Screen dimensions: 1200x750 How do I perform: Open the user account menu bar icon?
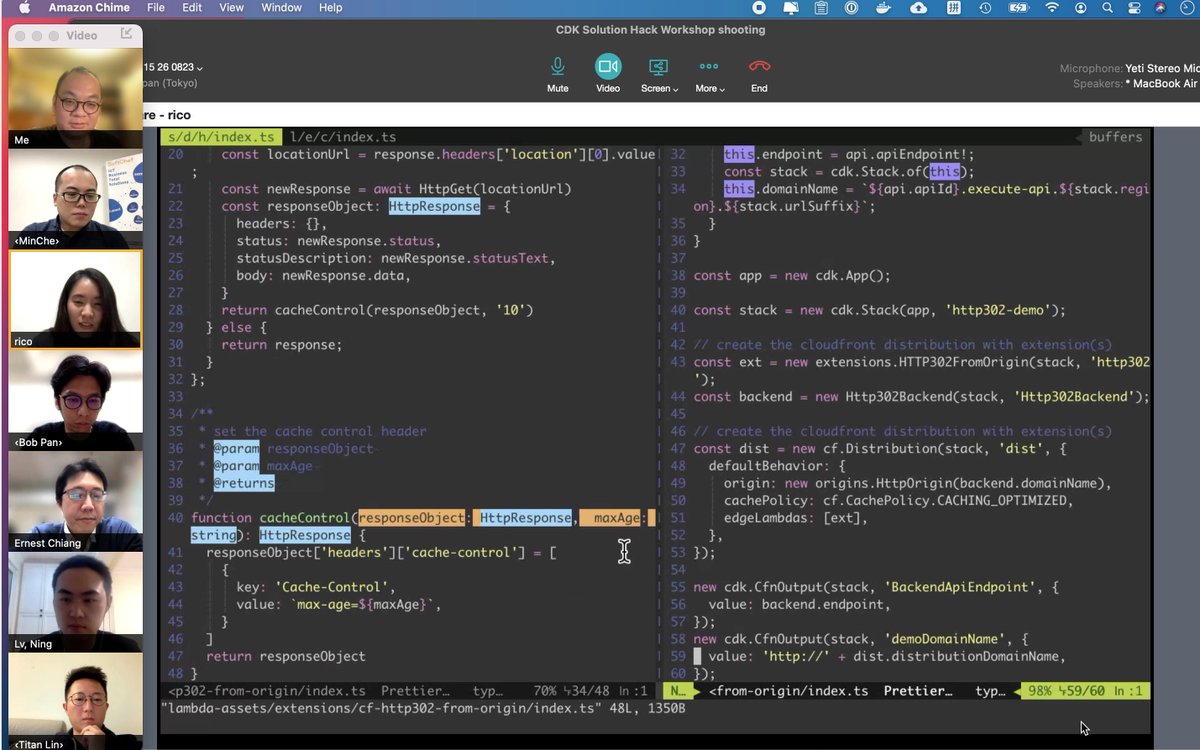coord(1080,8)
